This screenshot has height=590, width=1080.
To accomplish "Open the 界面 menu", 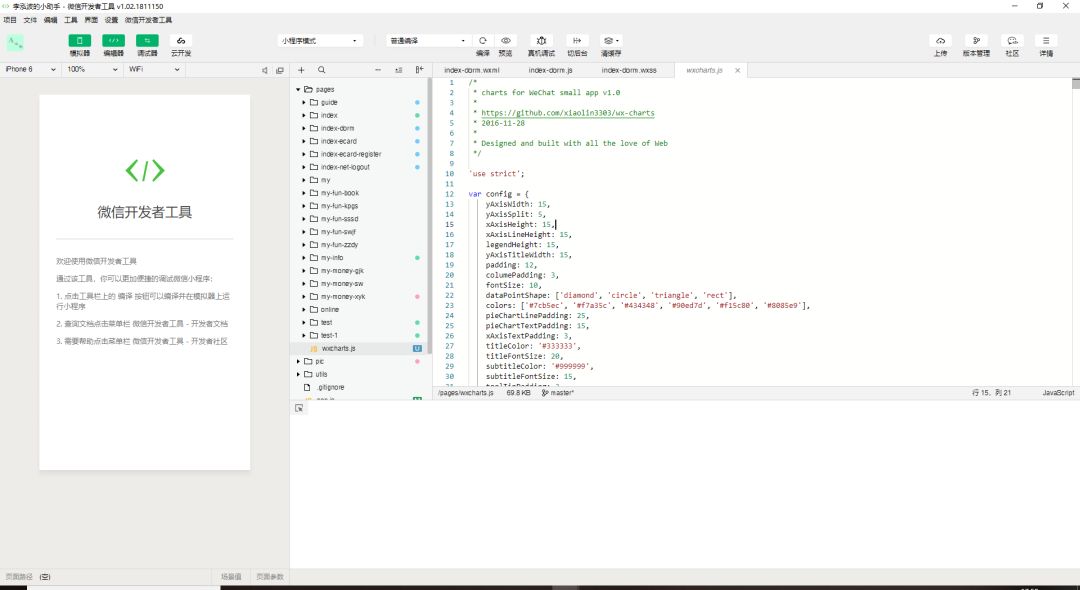I will [91, 21].
